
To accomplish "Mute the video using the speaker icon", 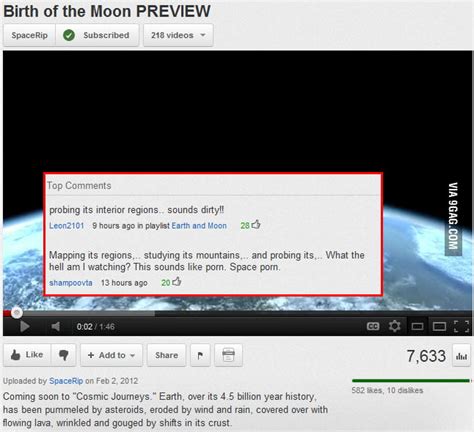I will coord(56,326).
